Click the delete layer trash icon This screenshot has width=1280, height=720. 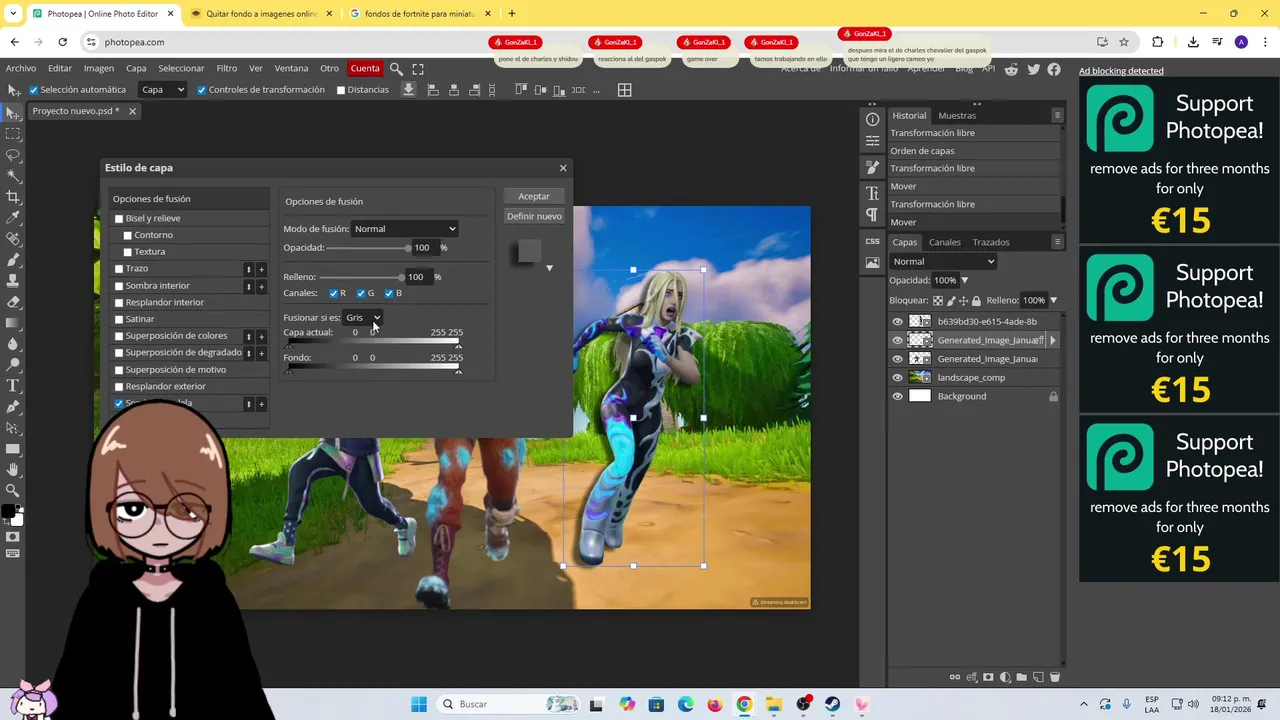[1054, 678]
